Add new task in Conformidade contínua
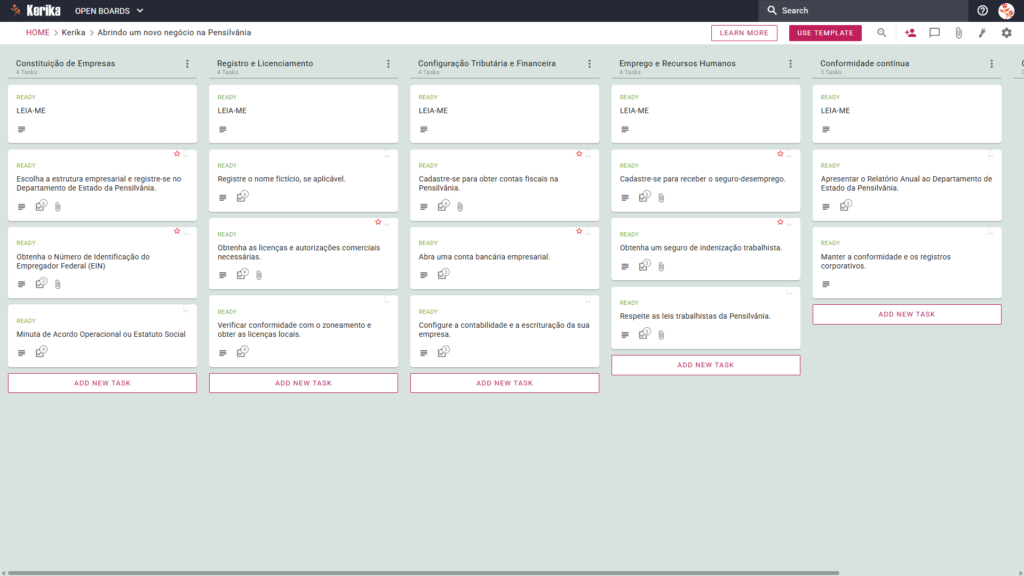Screen dimensions: 1024x576 [907, 314]
